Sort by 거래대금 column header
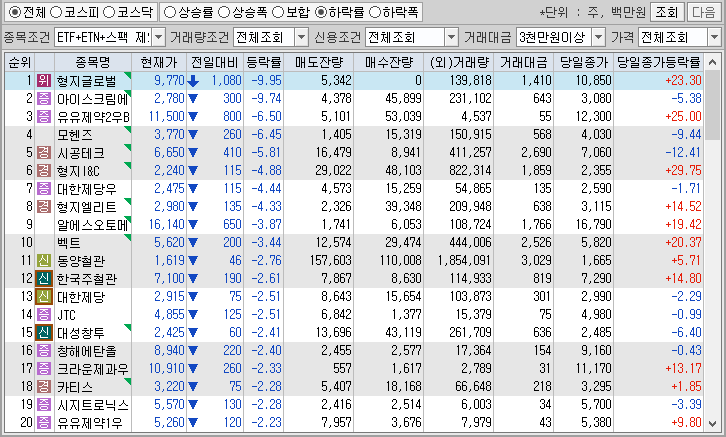726x437 pixels. coord(524,62)
